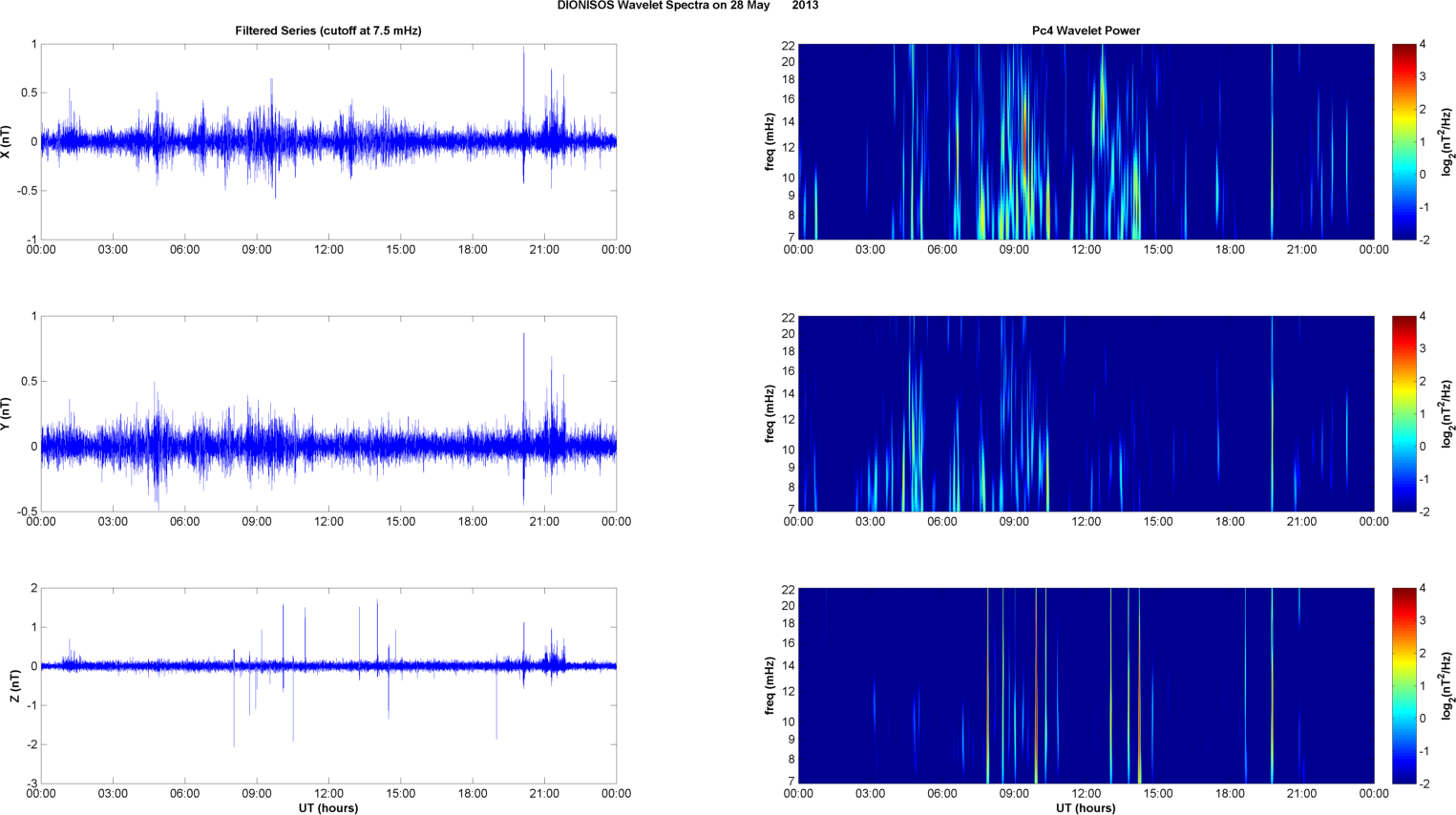Click the "12:00" tick below the X time series

tap(328, 250)
